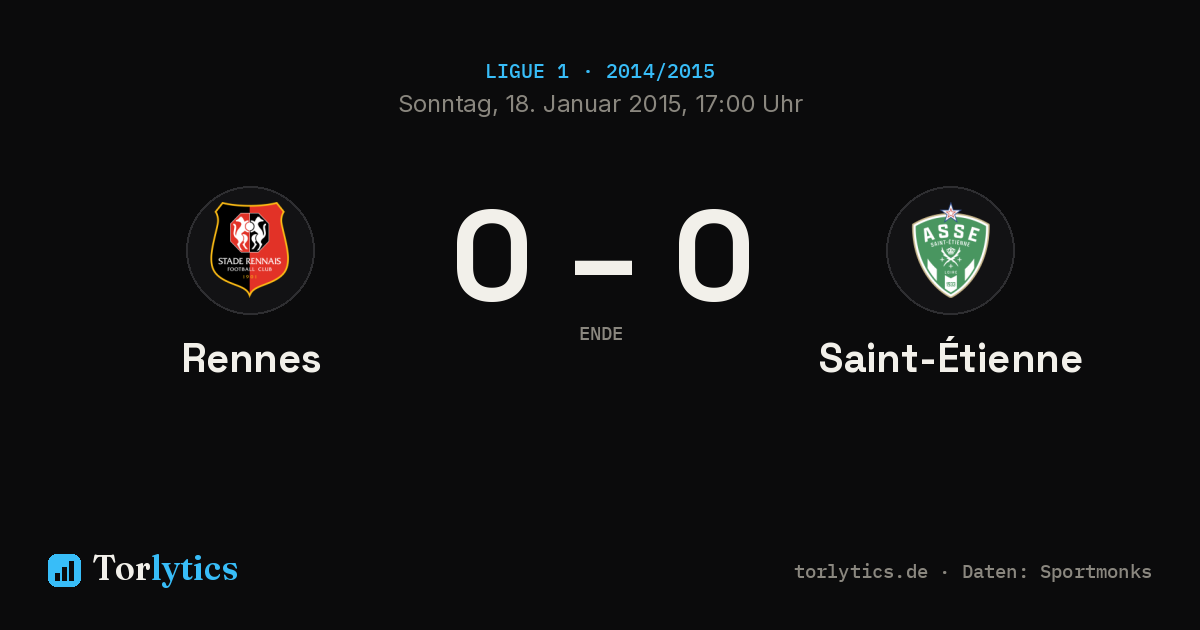
Task: Open the Torlytics wordmark
Action: 165,569
